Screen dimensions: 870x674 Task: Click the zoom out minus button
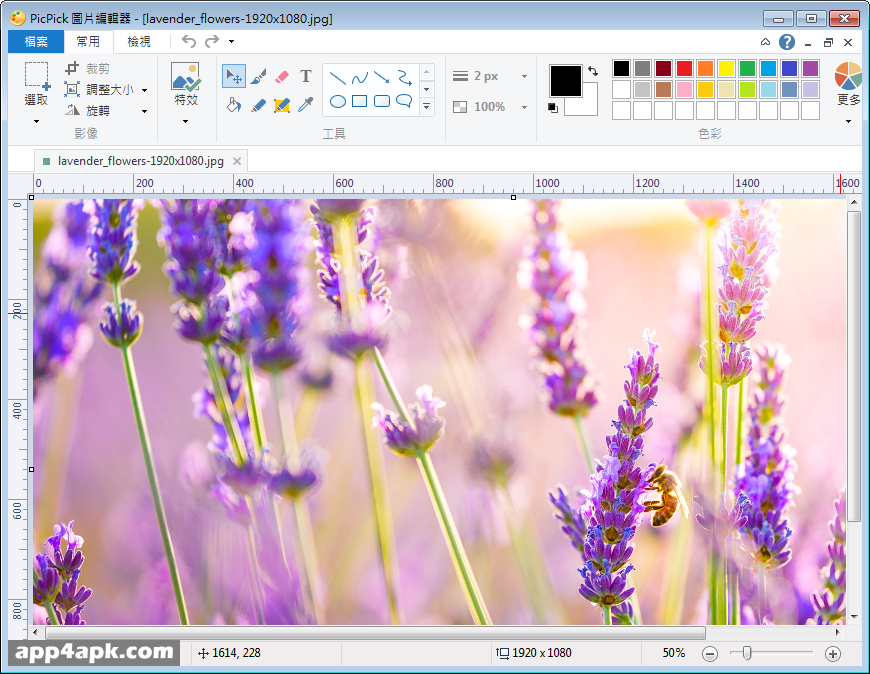click(x=710, y=653)
